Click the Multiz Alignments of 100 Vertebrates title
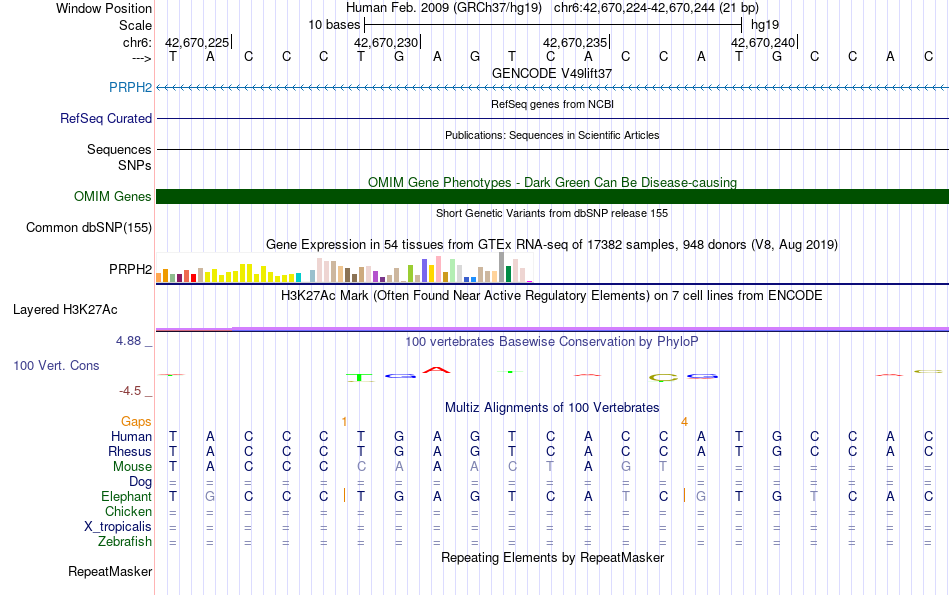 click(x=552, y=407)
